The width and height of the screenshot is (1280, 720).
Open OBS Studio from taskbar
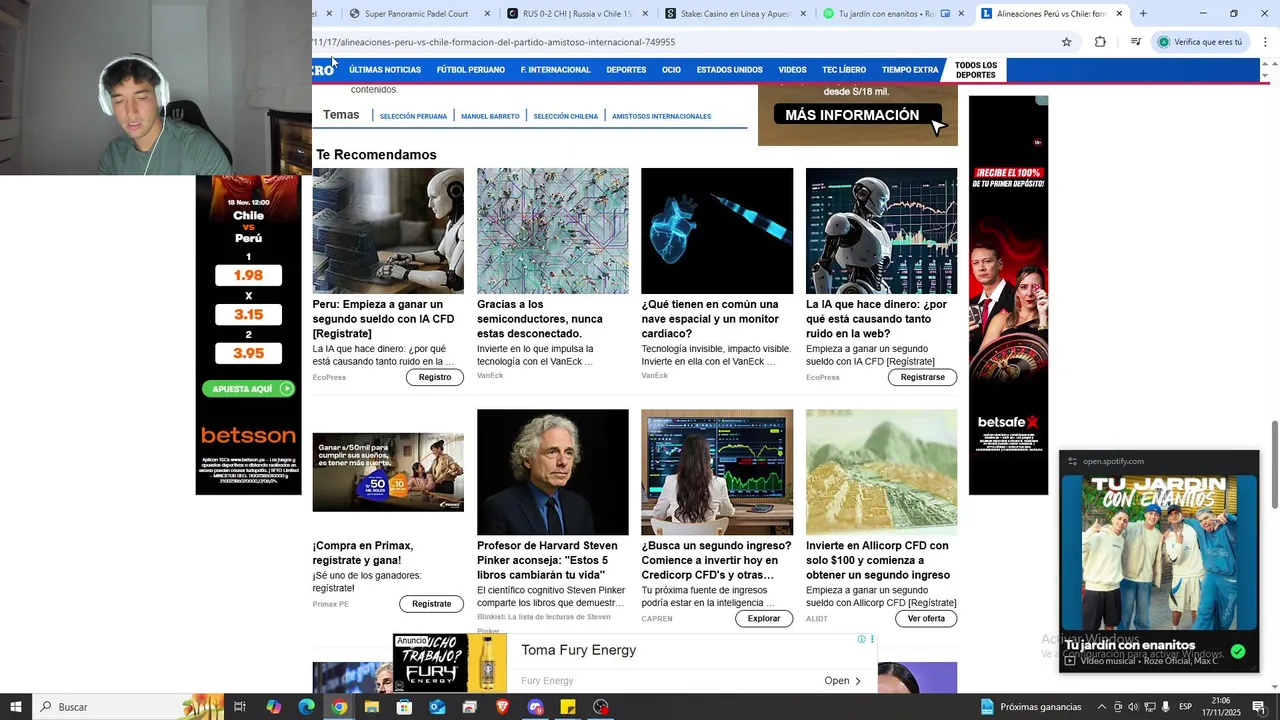coord(600,707)
